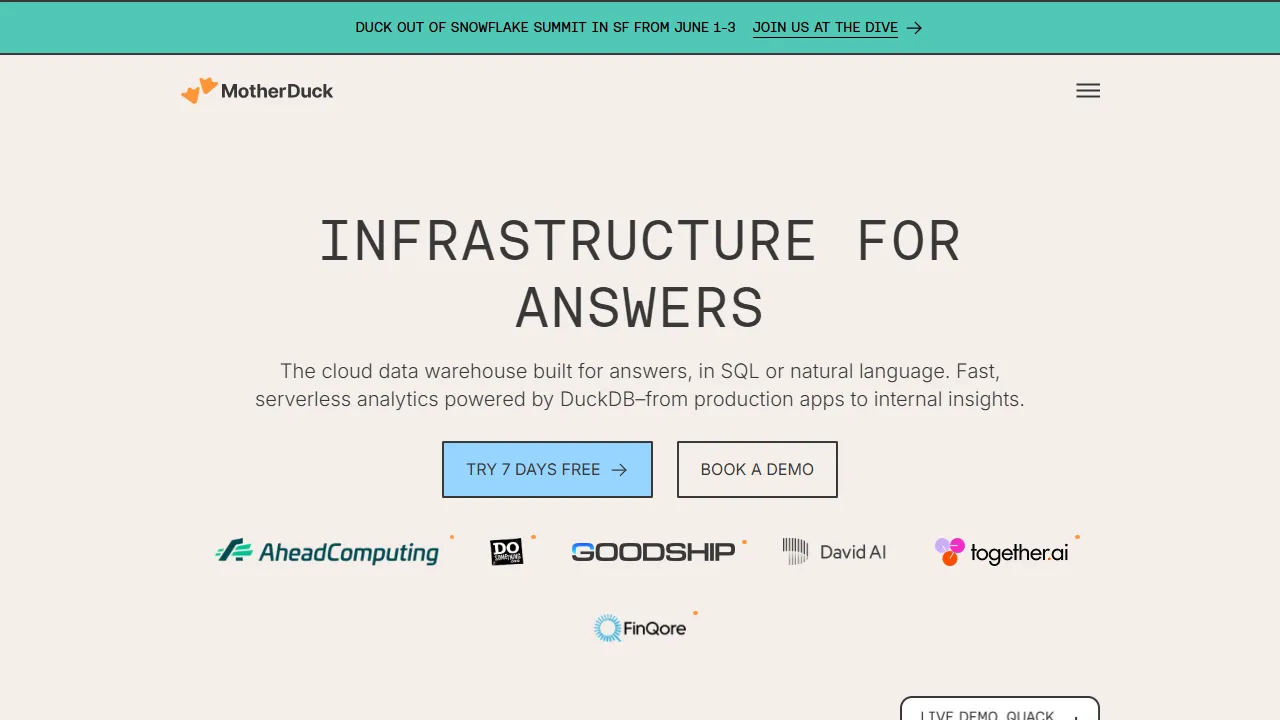This screenshot has height=720, width=1280.
Task: Click the cloud data warehouse description paragraph
Action: [640, 385]
